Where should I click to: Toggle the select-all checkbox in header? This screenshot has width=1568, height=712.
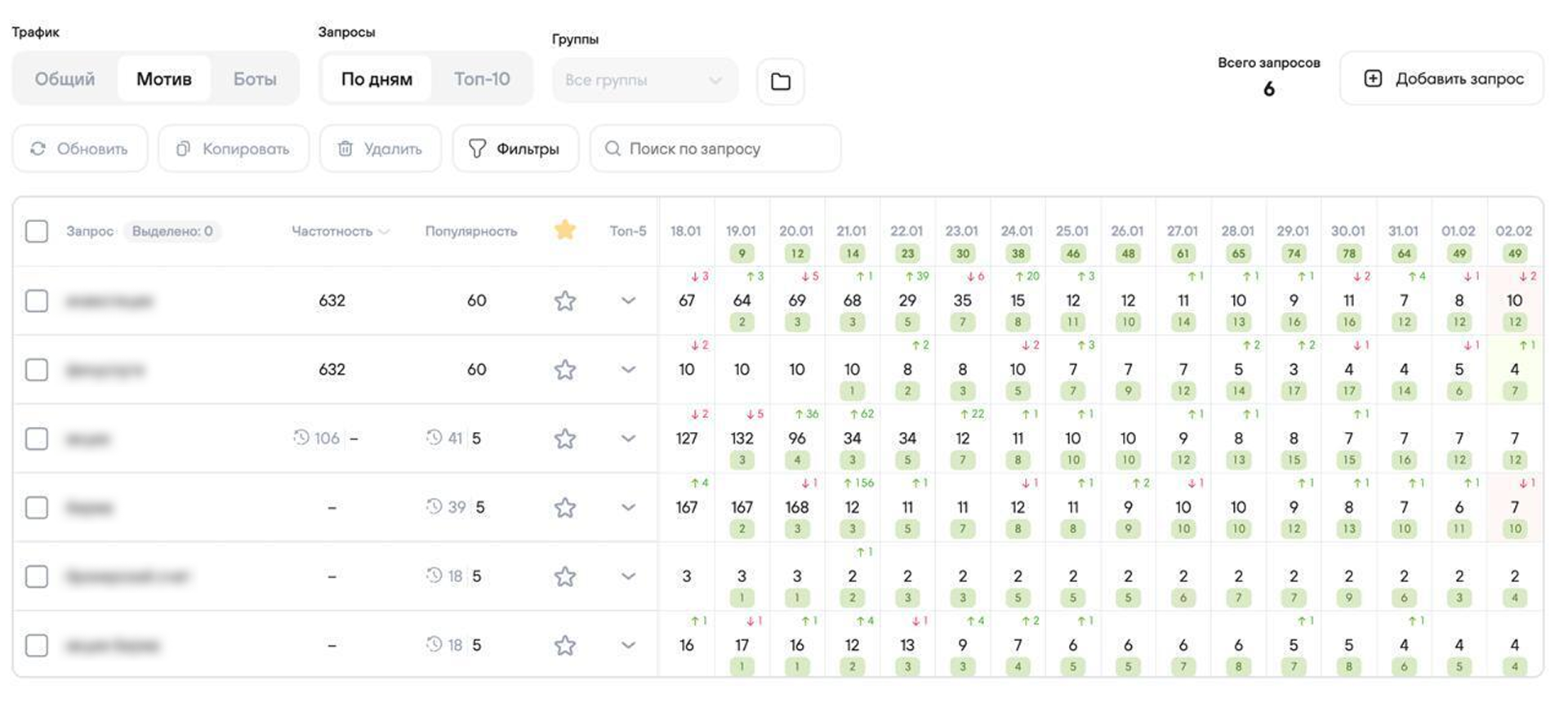coord(37,231)
